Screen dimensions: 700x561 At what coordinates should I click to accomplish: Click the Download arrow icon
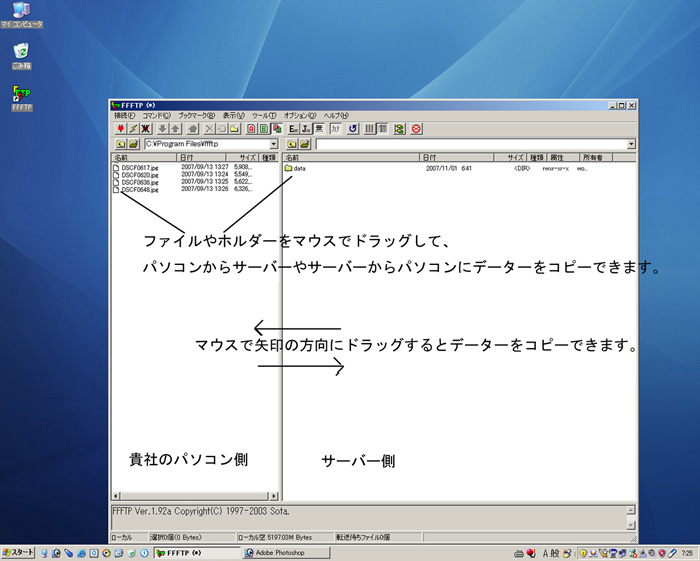point(163,129)
